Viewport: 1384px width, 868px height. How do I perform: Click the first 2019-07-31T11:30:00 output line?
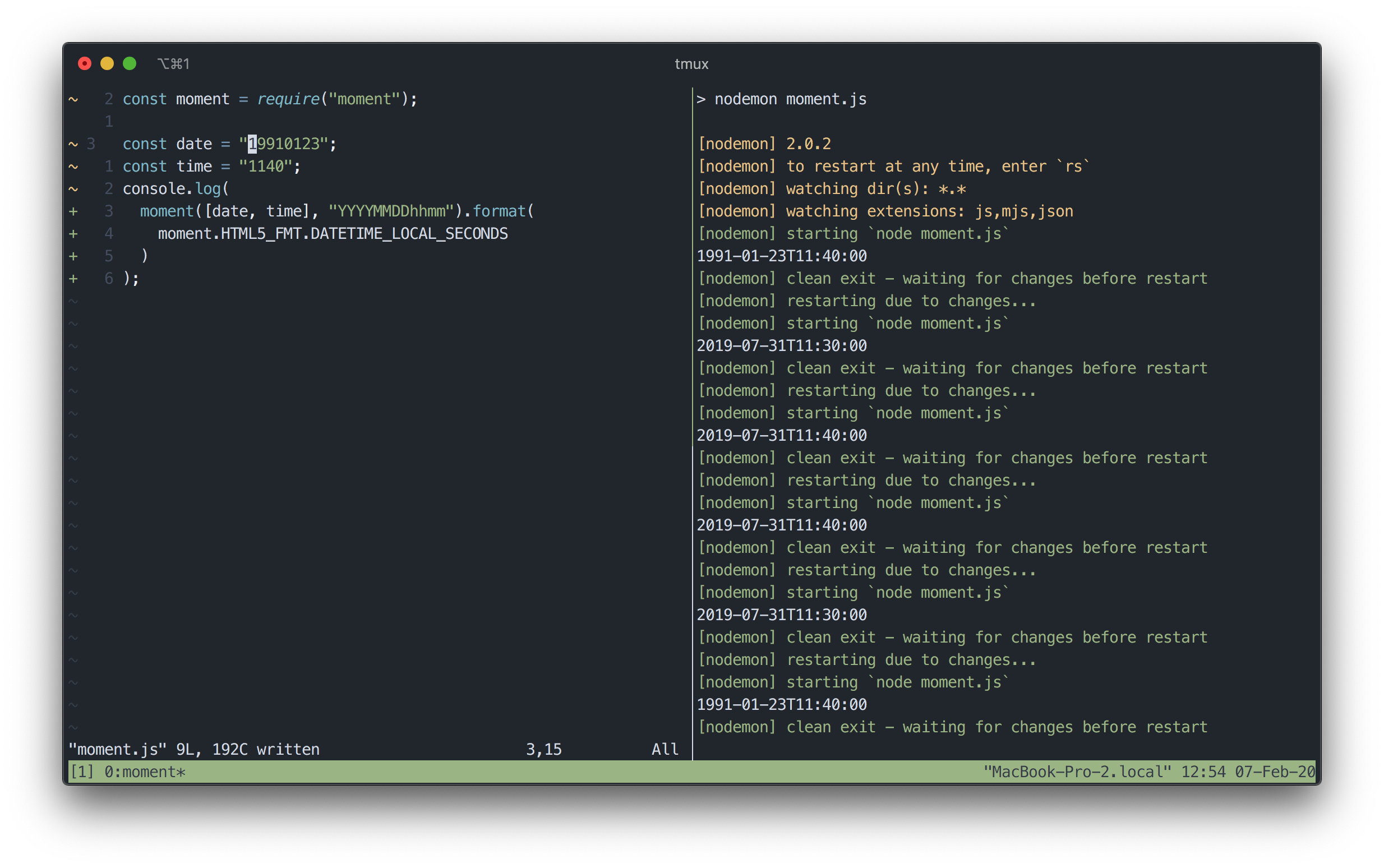point(781,345)
